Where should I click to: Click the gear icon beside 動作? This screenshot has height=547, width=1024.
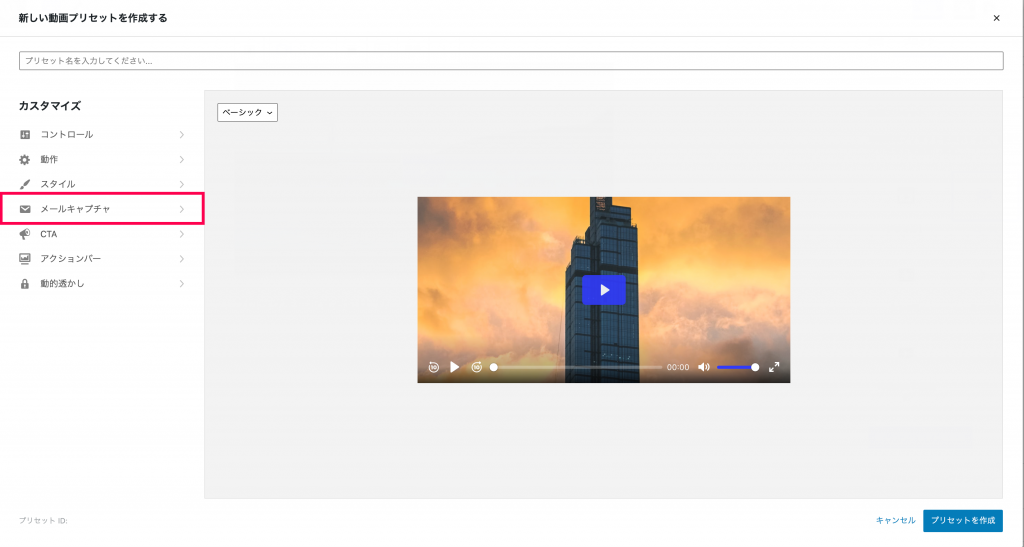25,159
